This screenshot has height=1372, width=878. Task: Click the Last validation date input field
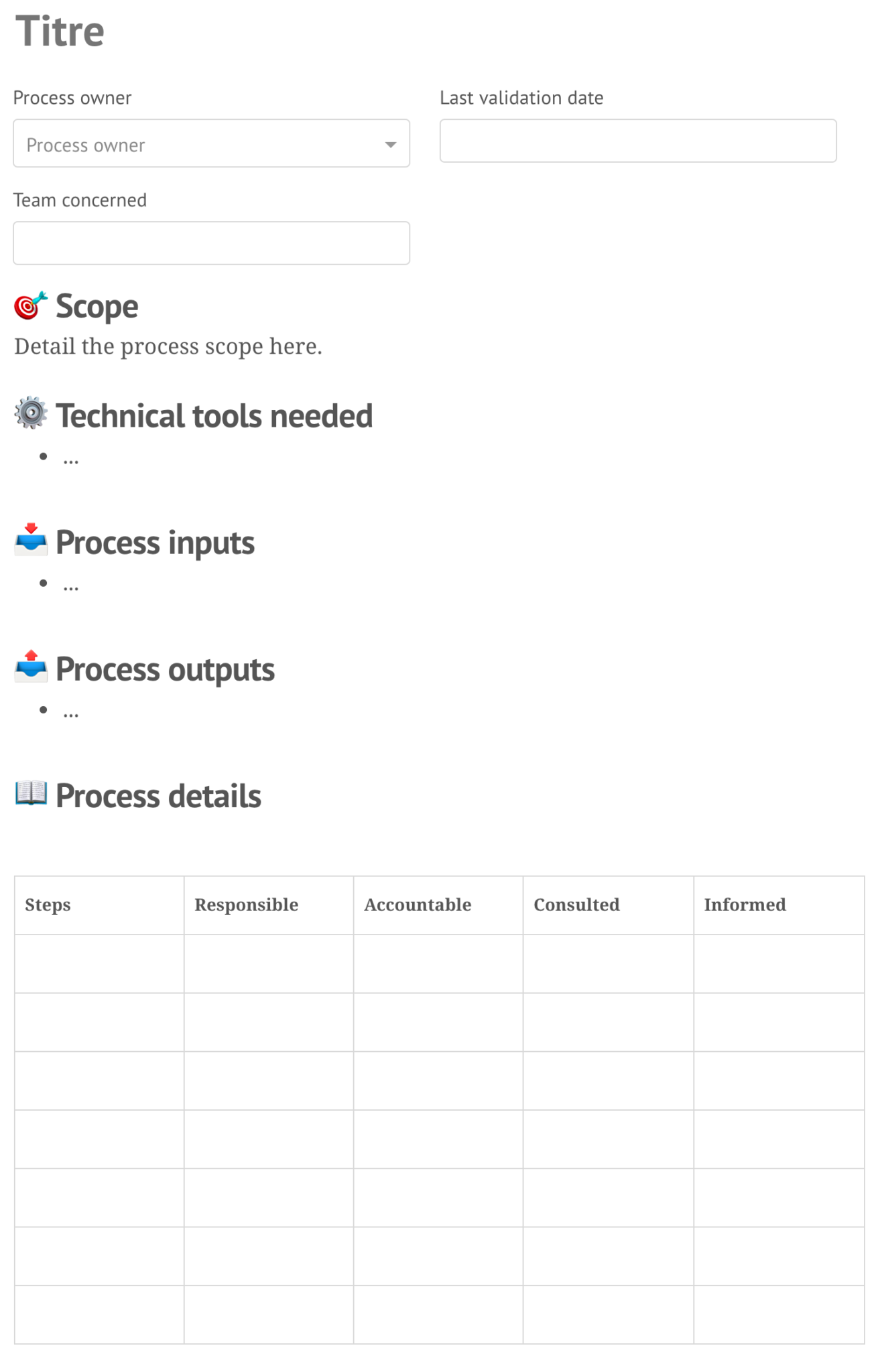(x=637, y=141)
